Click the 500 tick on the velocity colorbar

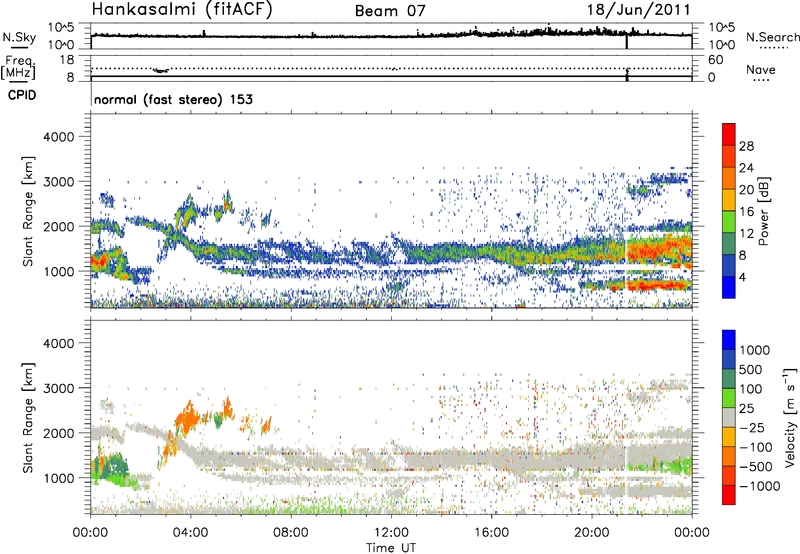pos(751,369)
